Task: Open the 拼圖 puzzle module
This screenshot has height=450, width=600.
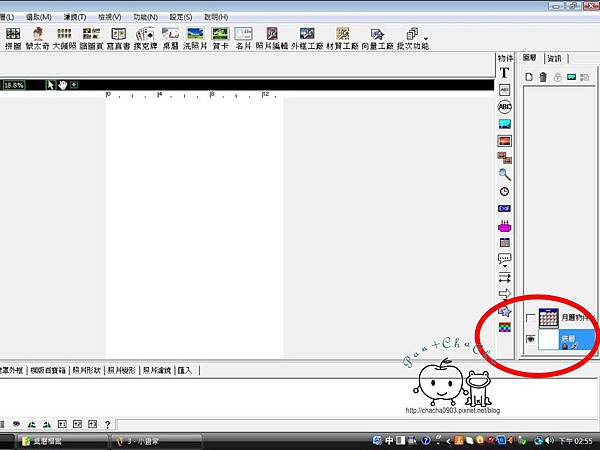Action: click(13, 38)
